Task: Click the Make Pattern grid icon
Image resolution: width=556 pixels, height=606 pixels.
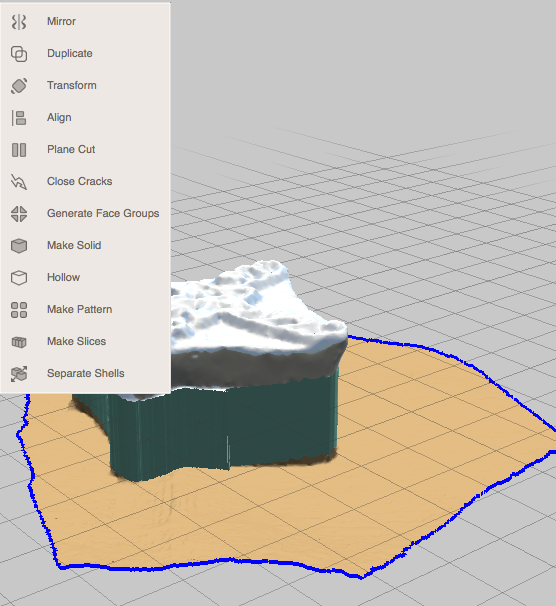Action: click(x=19, y=310)
